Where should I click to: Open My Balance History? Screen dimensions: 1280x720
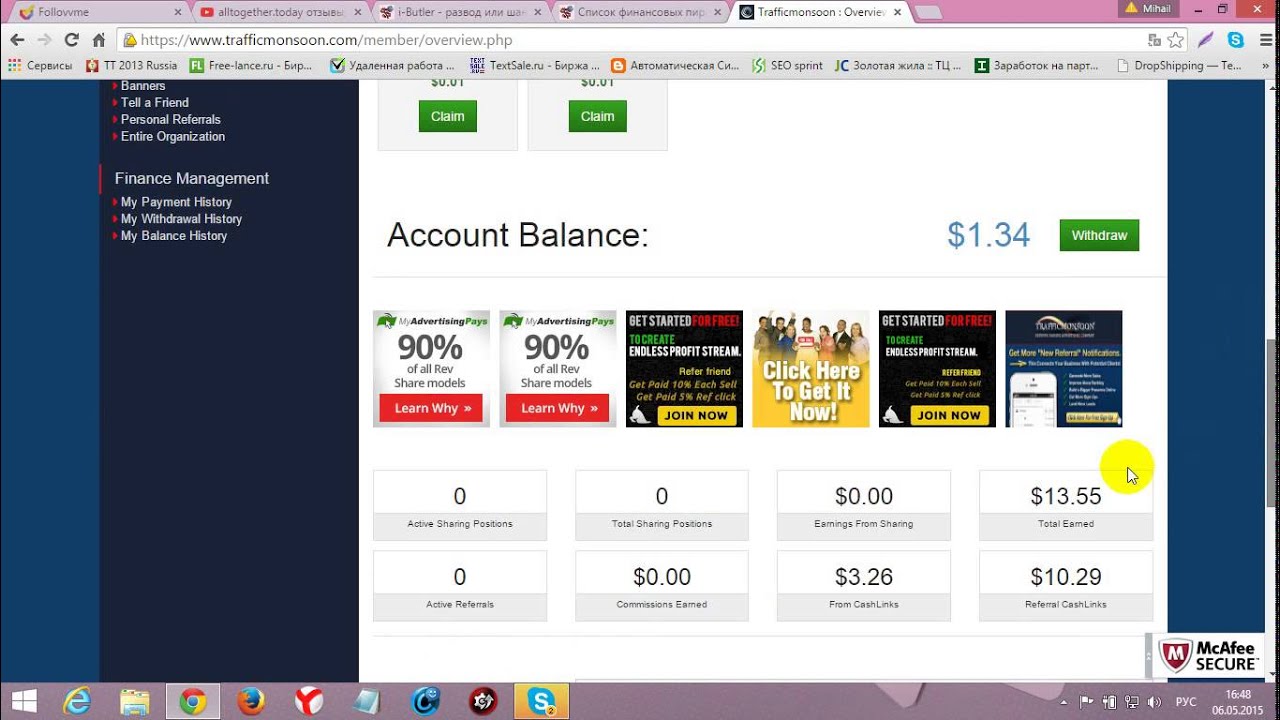tap(174, 236)
